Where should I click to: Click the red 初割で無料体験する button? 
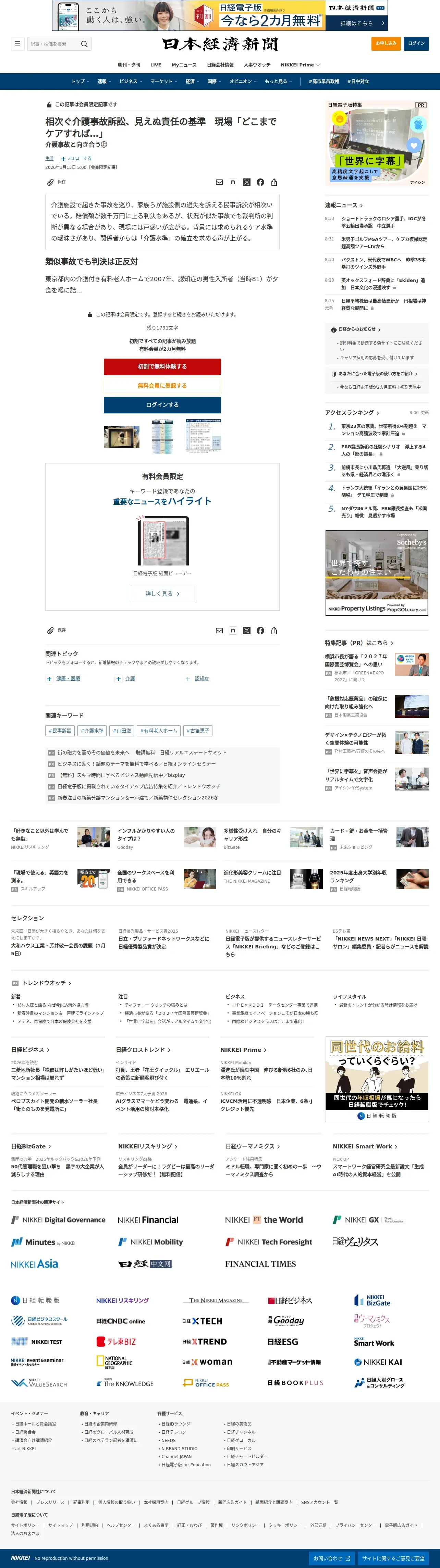pos(162,366)
